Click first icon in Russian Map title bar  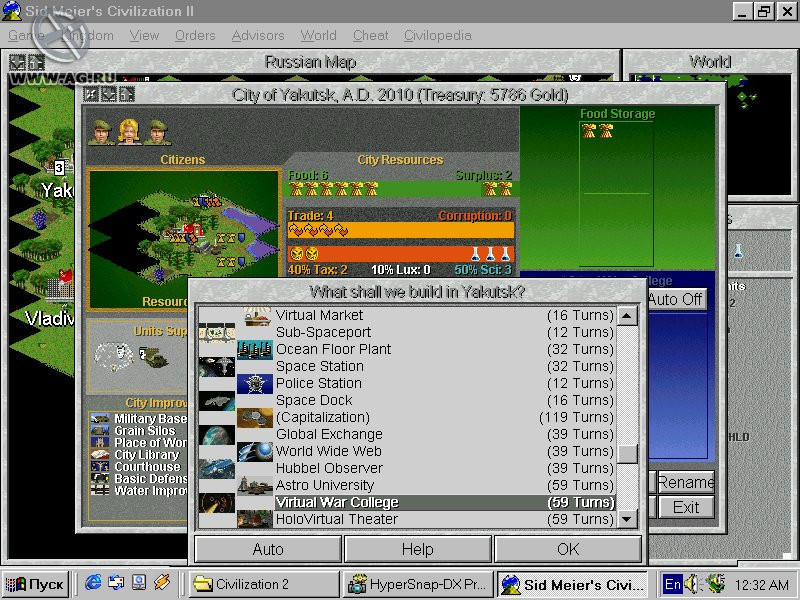point(17,62)
